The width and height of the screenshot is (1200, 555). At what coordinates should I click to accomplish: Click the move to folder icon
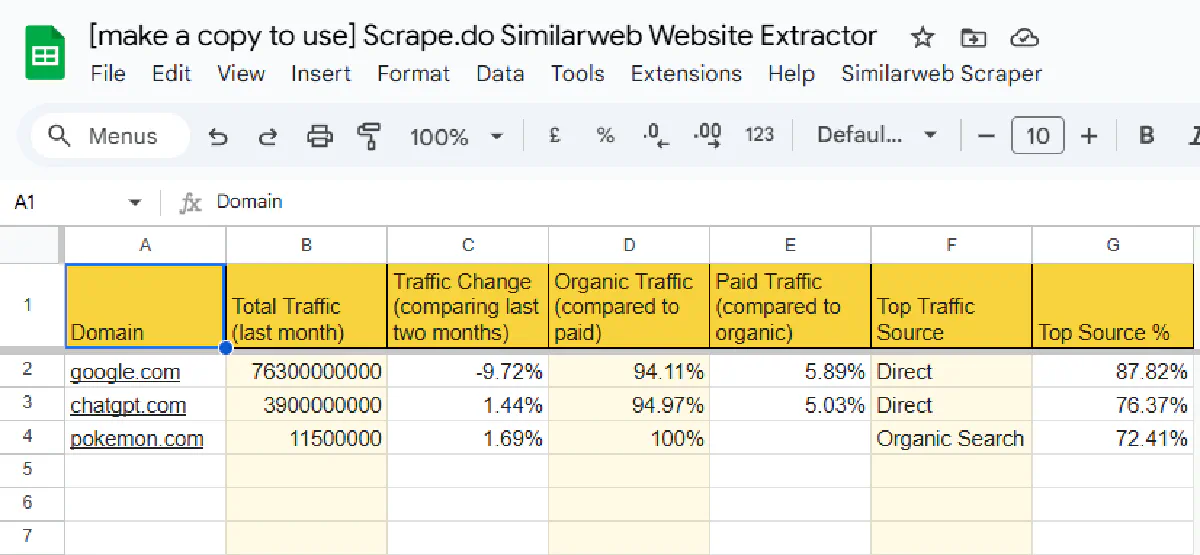tap(972, 38)
